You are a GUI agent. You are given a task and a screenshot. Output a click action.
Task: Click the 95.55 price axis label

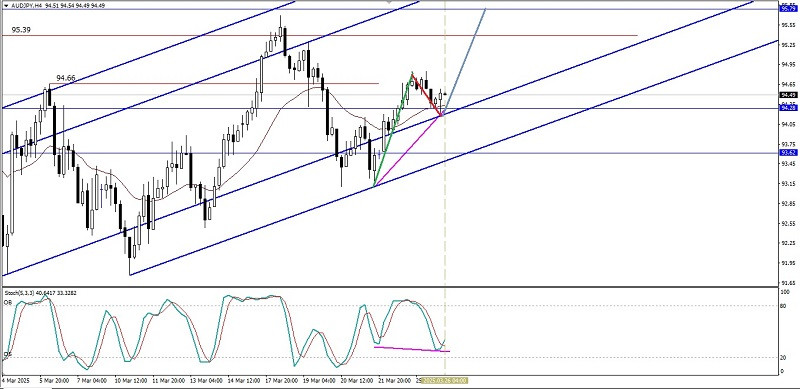[787, 25]
